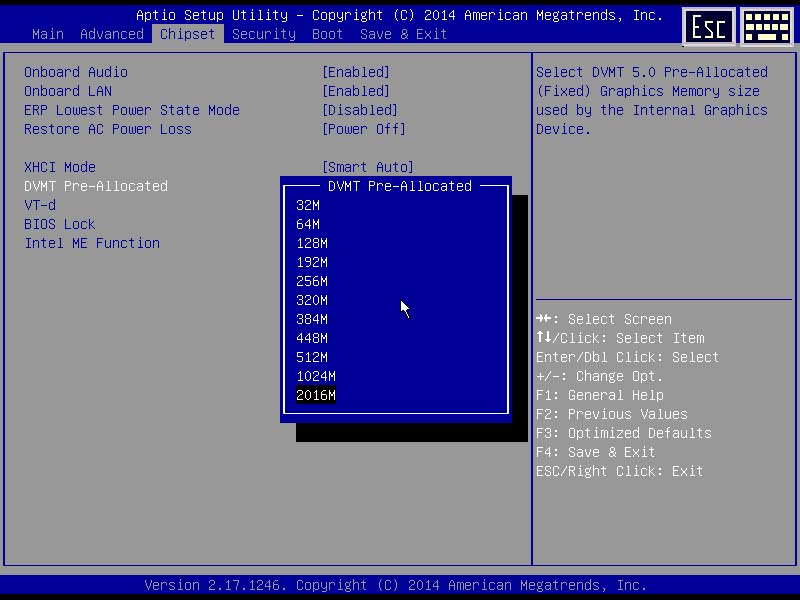The width and height of the screenshot is (800, 600).
Task: Choose 64M in DVMT popup
Action: click(x=308, y=224)
